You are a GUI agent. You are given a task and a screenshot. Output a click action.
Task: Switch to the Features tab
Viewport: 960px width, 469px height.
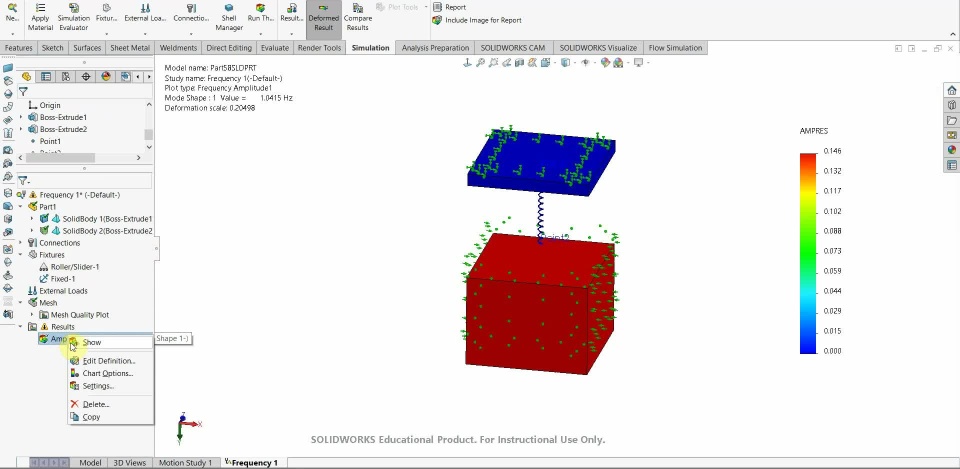click(18, 48)
